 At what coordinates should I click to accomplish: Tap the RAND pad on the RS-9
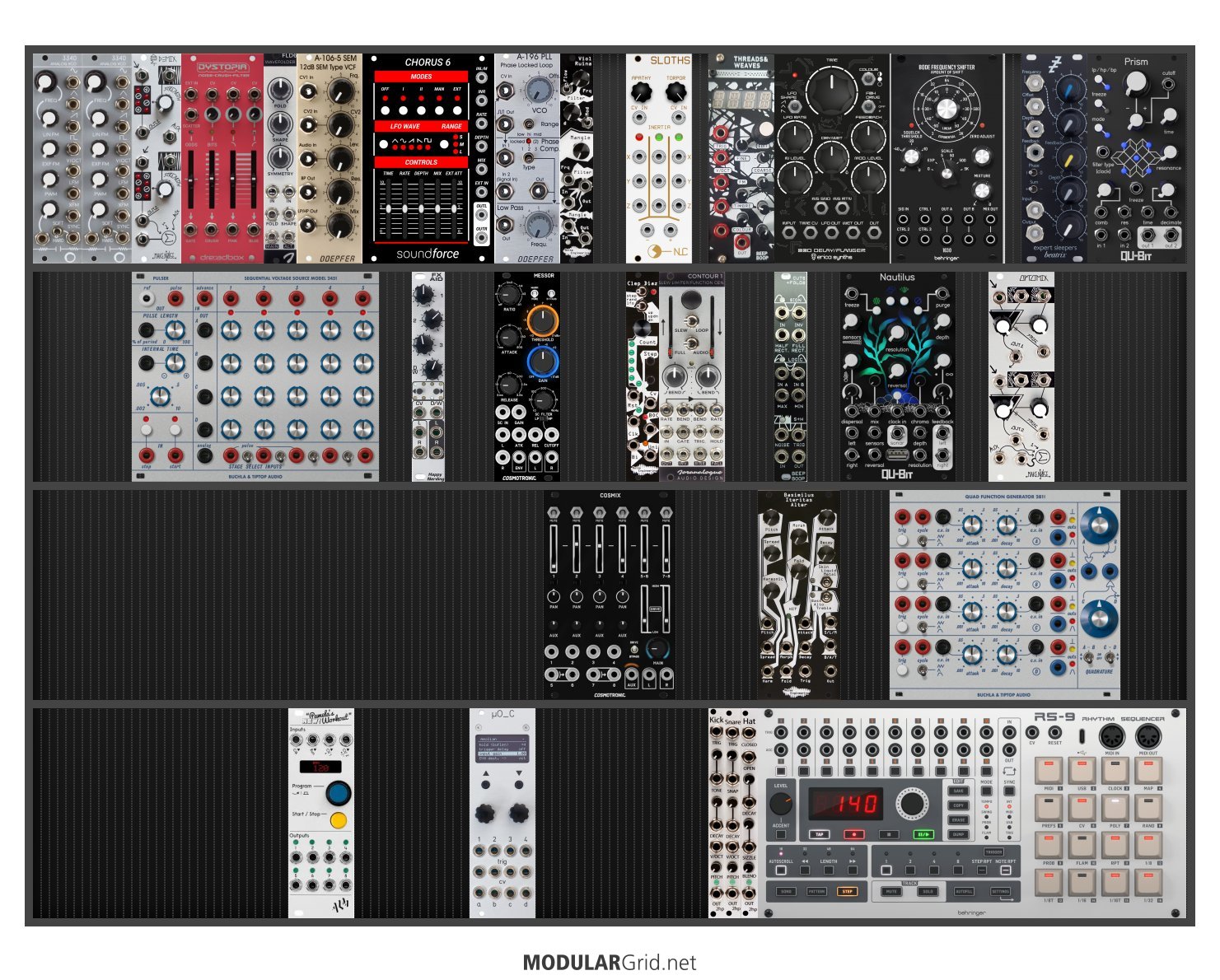[1148, 809]
